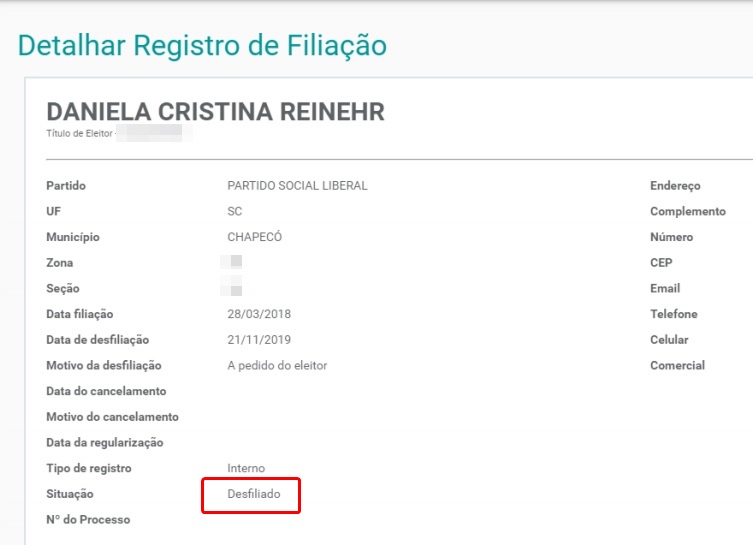
Task: Select the Email field label
Action: pyautogui.click(x=665, y=289)
